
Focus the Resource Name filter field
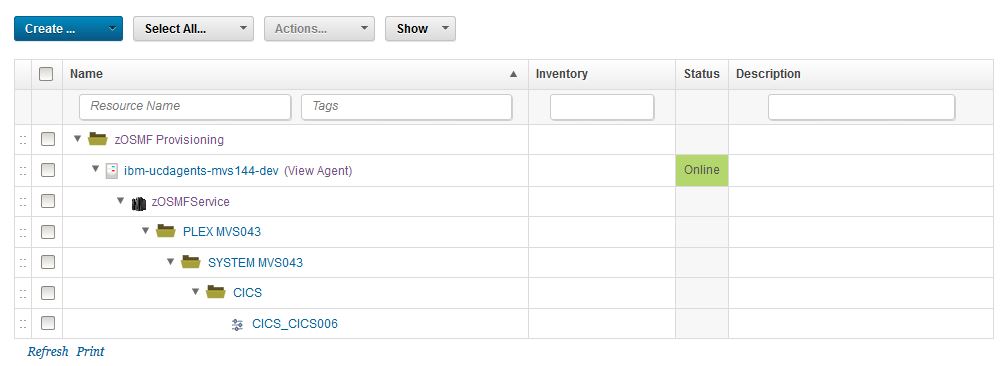185,106
